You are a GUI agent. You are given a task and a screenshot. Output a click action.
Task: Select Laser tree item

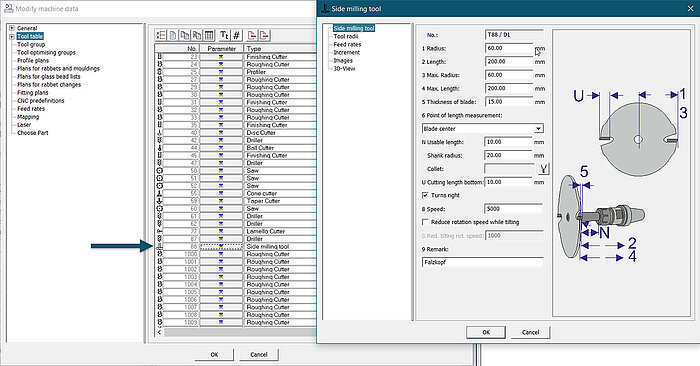click(x=24, y=125)
